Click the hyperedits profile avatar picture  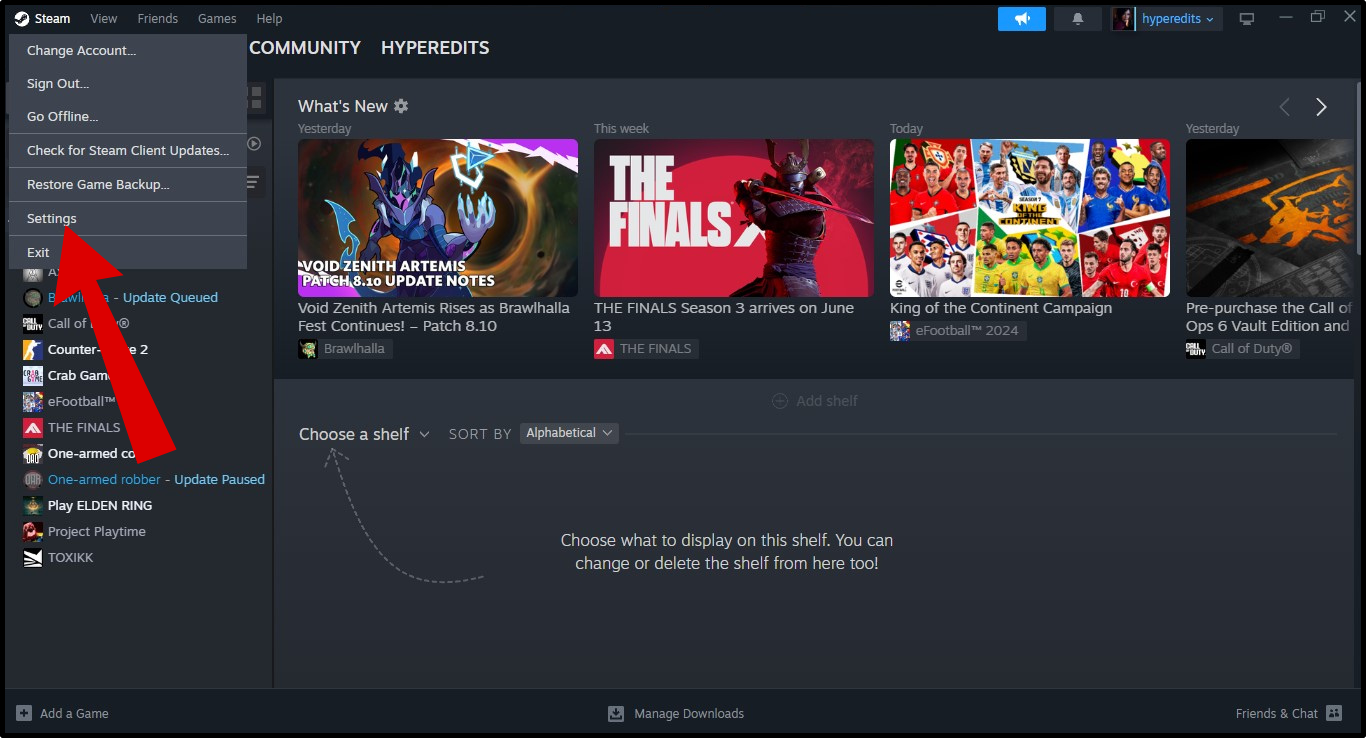coord(1123,19)
